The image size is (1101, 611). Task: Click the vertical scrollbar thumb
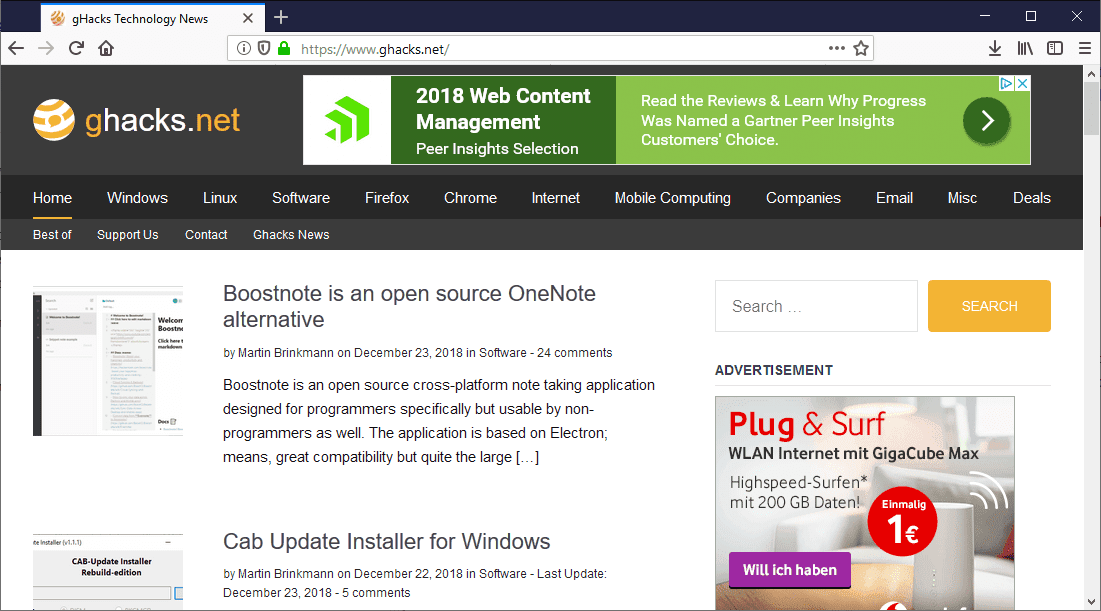(x=1091, y=108)
